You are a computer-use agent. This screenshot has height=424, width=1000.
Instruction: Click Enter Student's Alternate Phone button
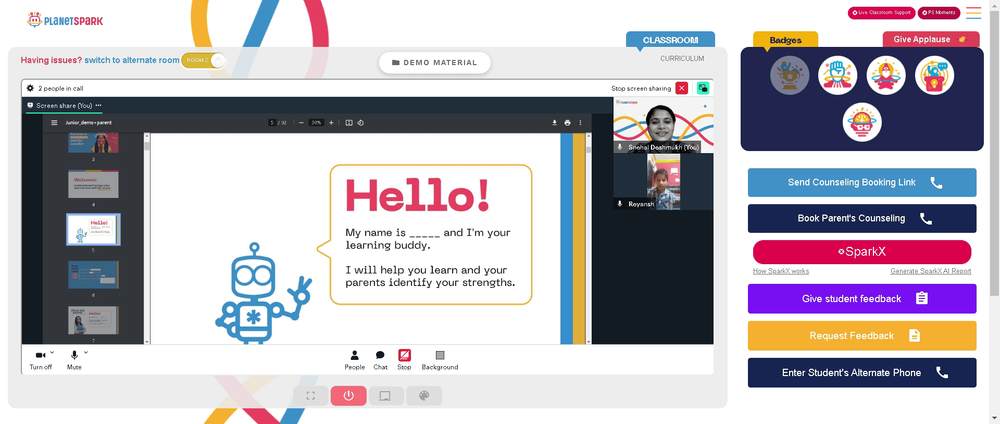[x=862, y=372]
